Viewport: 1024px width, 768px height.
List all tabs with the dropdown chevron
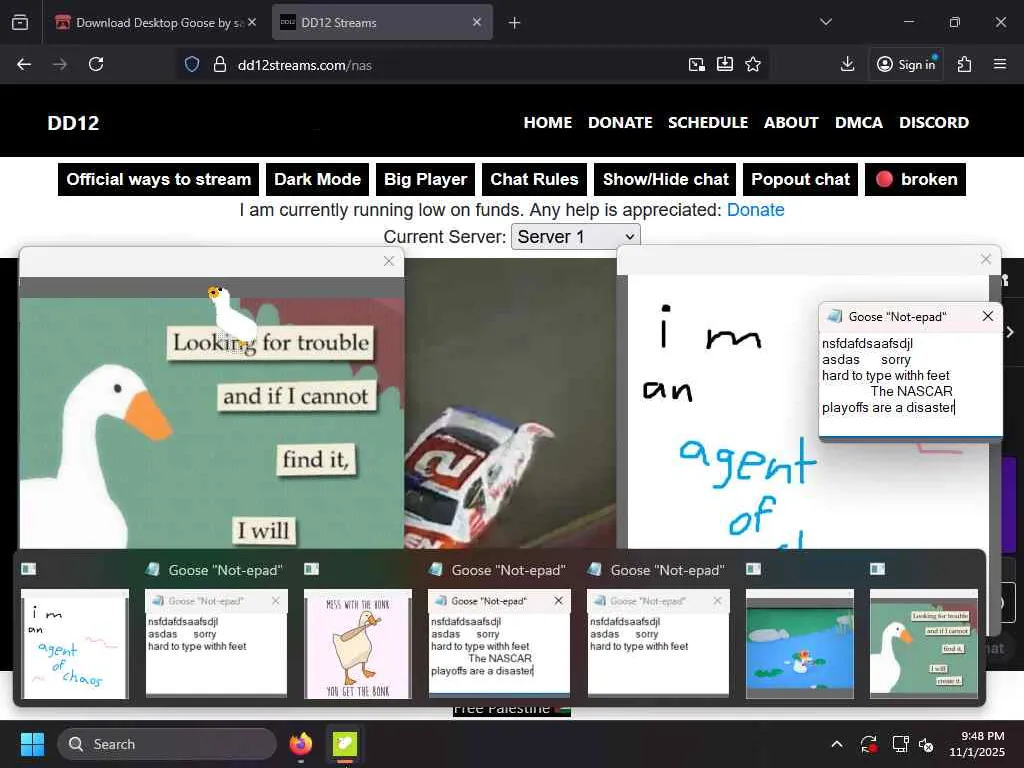pos(826,22)
